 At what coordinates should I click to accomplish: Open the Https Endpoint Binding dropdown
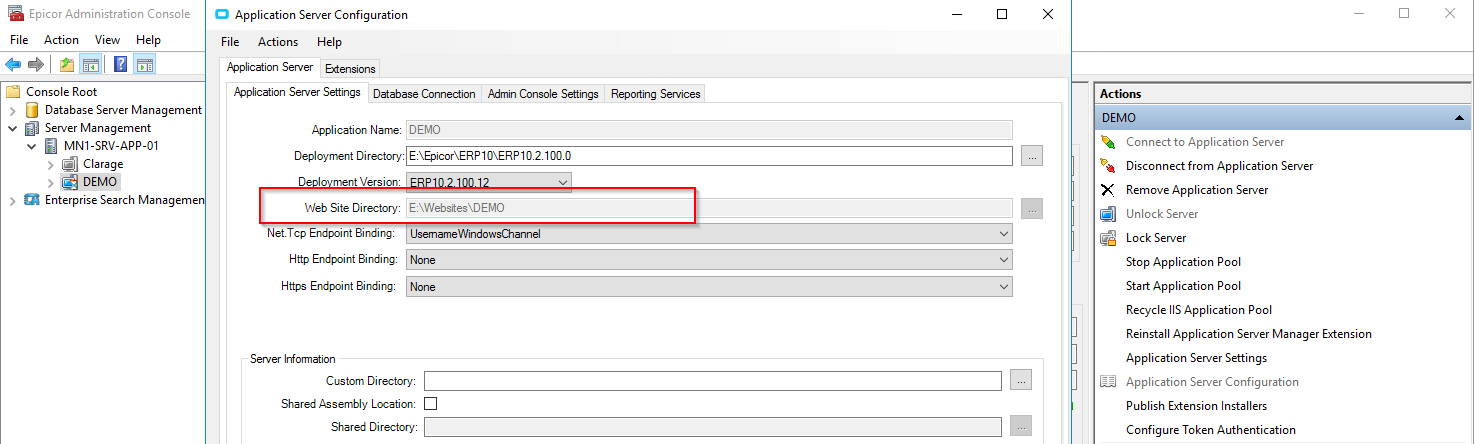click(x=1003, y=287)
